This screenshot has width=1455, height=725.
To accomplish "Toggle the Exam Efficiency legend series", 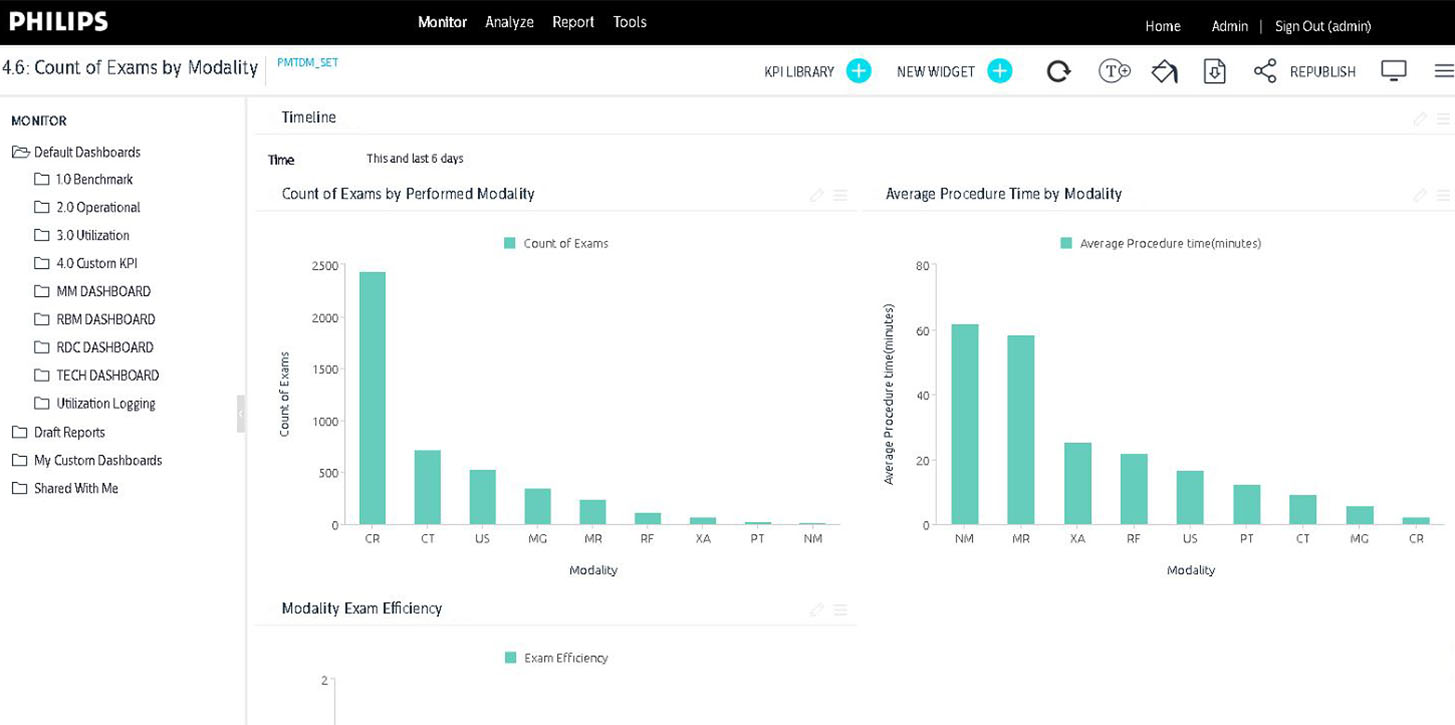I will point(557,657).
